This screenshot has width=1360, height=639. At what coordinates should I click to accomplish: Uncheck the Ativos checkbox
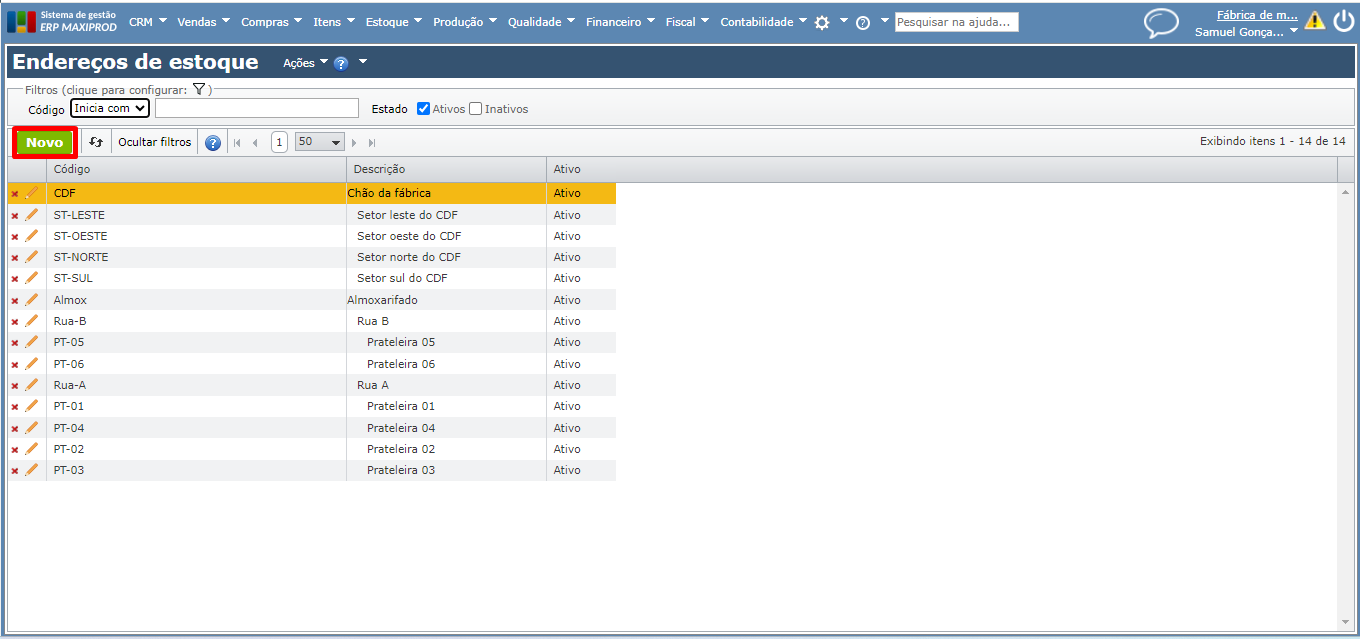tap(423, 109)
